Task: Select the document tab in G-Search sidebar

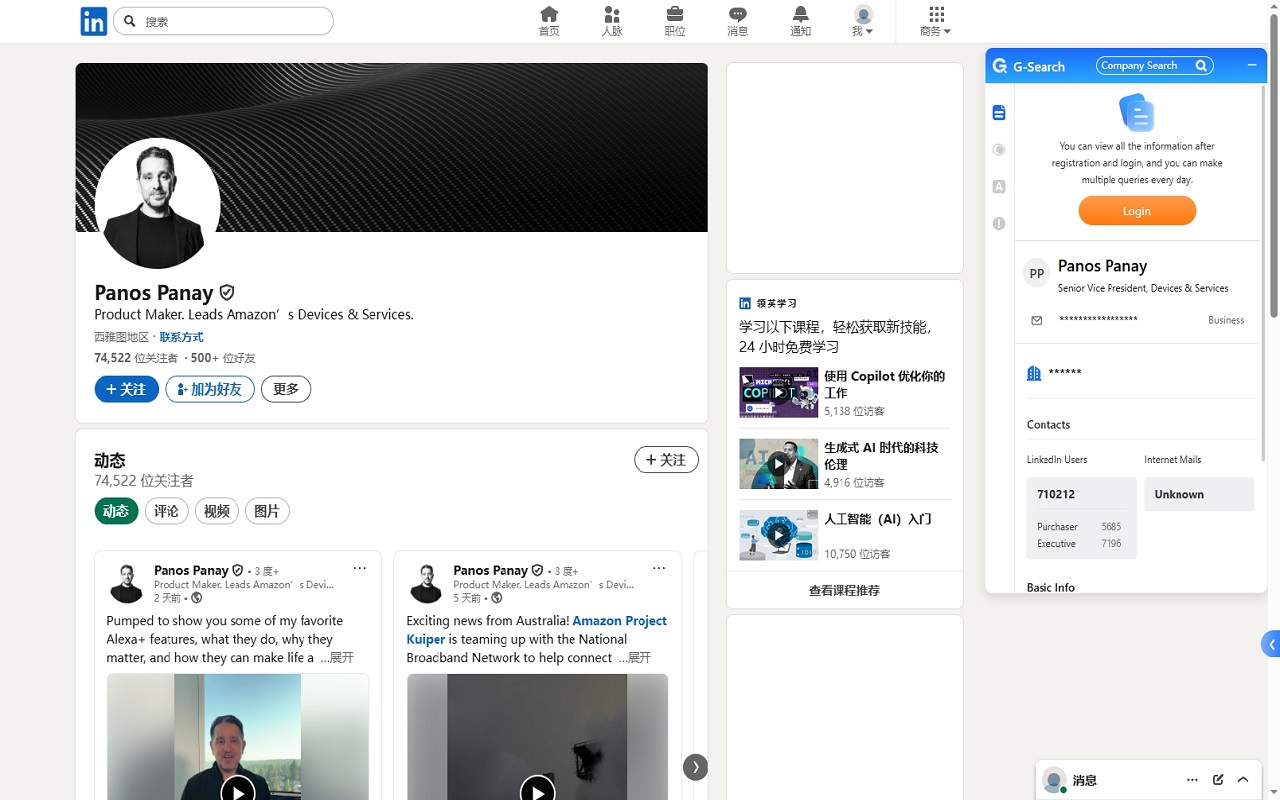Action: click(x=998, y=112)
